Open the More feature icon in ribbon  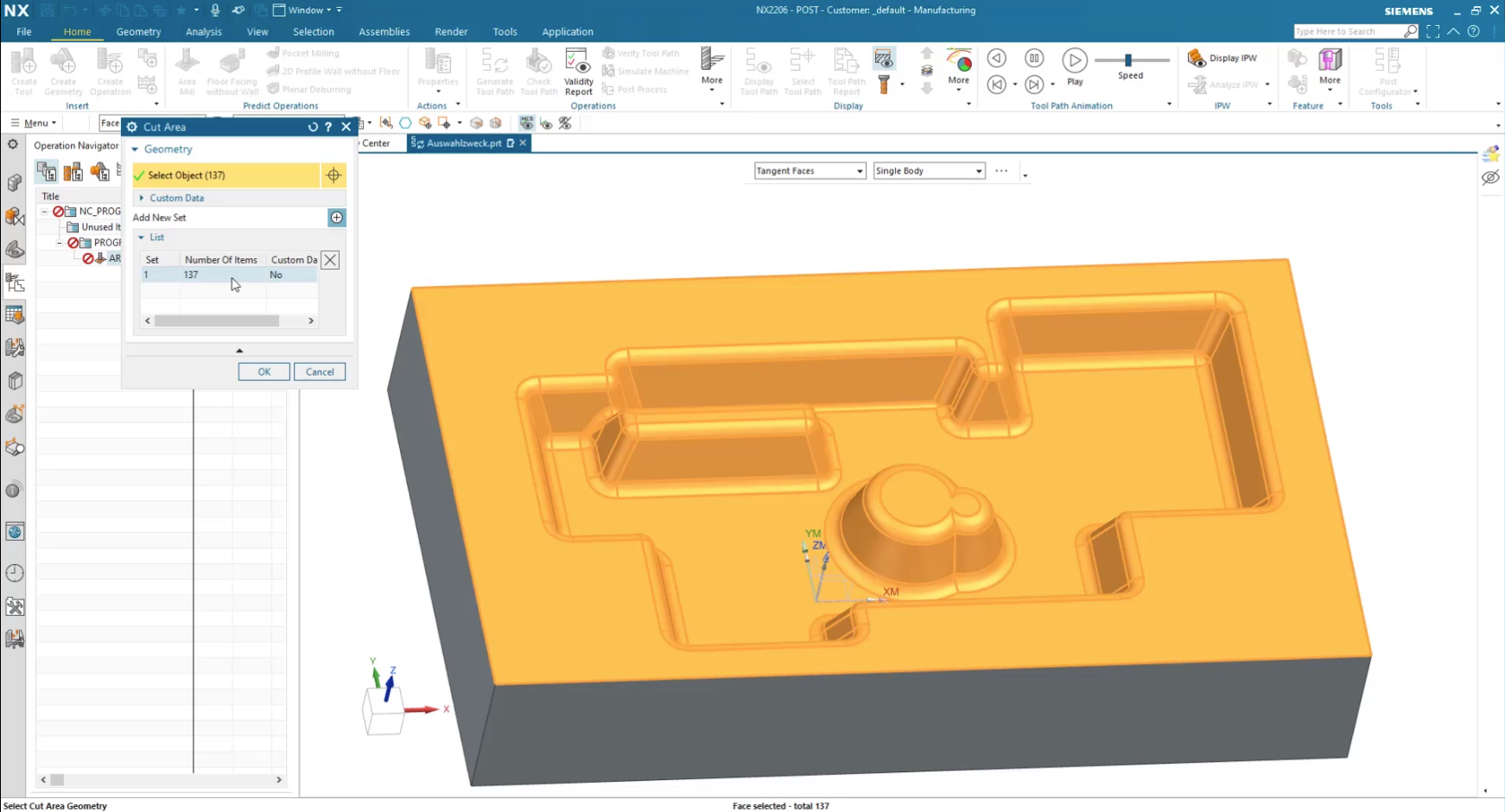tap(1330, 67)
